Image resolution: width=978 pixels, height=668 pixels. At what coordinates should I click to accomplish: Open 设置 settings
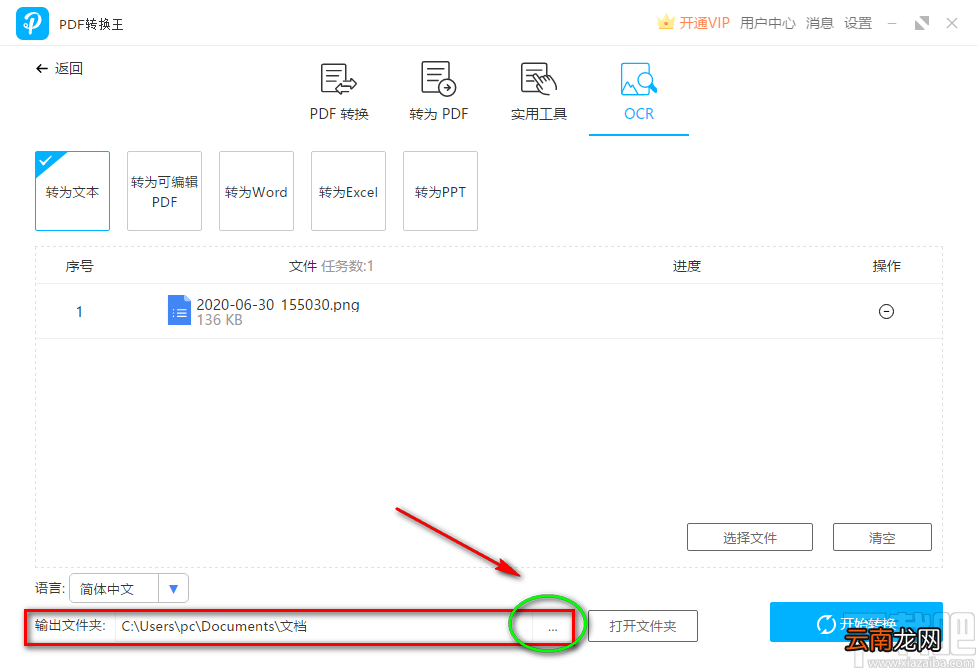pyautogui.click(x=858, y=23)
